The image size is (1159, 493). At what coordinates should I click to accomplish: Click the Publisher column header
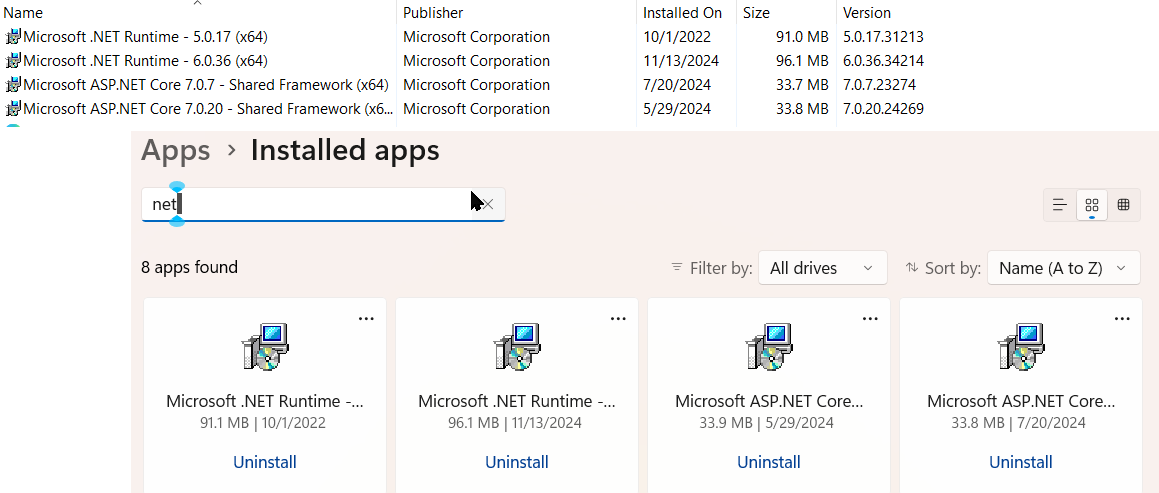[x=433, y=13]
